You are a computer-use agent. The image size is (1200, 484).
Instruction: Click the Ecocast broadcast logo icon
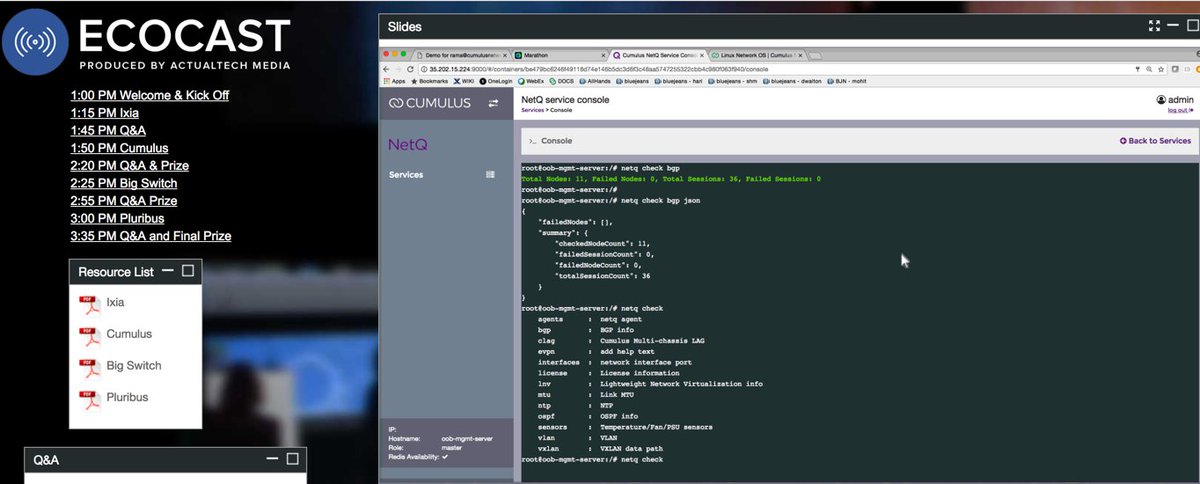pyautogui.click(x=35, y=42)
